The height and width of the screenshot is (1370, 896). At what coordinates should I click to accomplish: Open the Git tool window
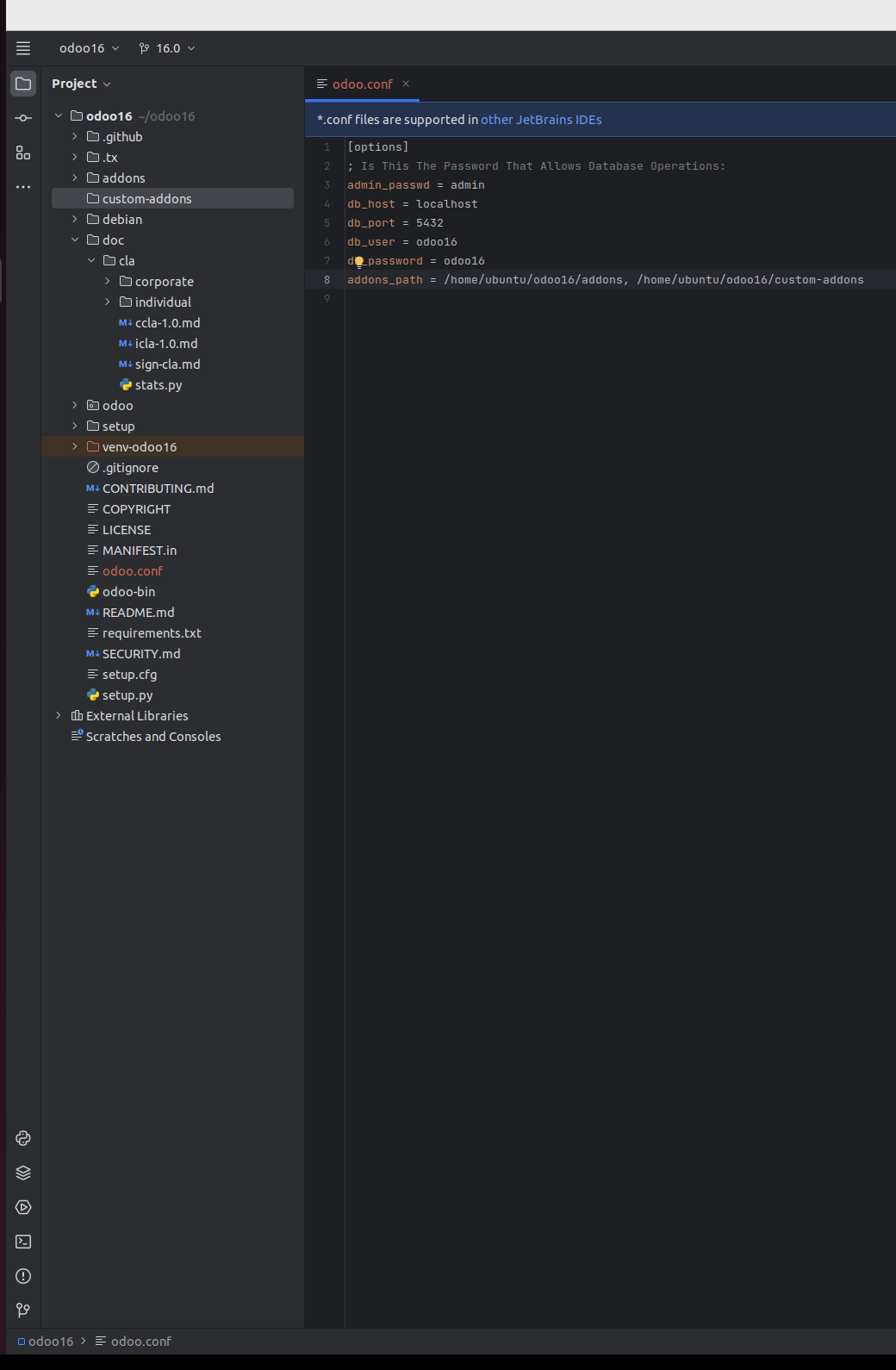[23, 1311]
